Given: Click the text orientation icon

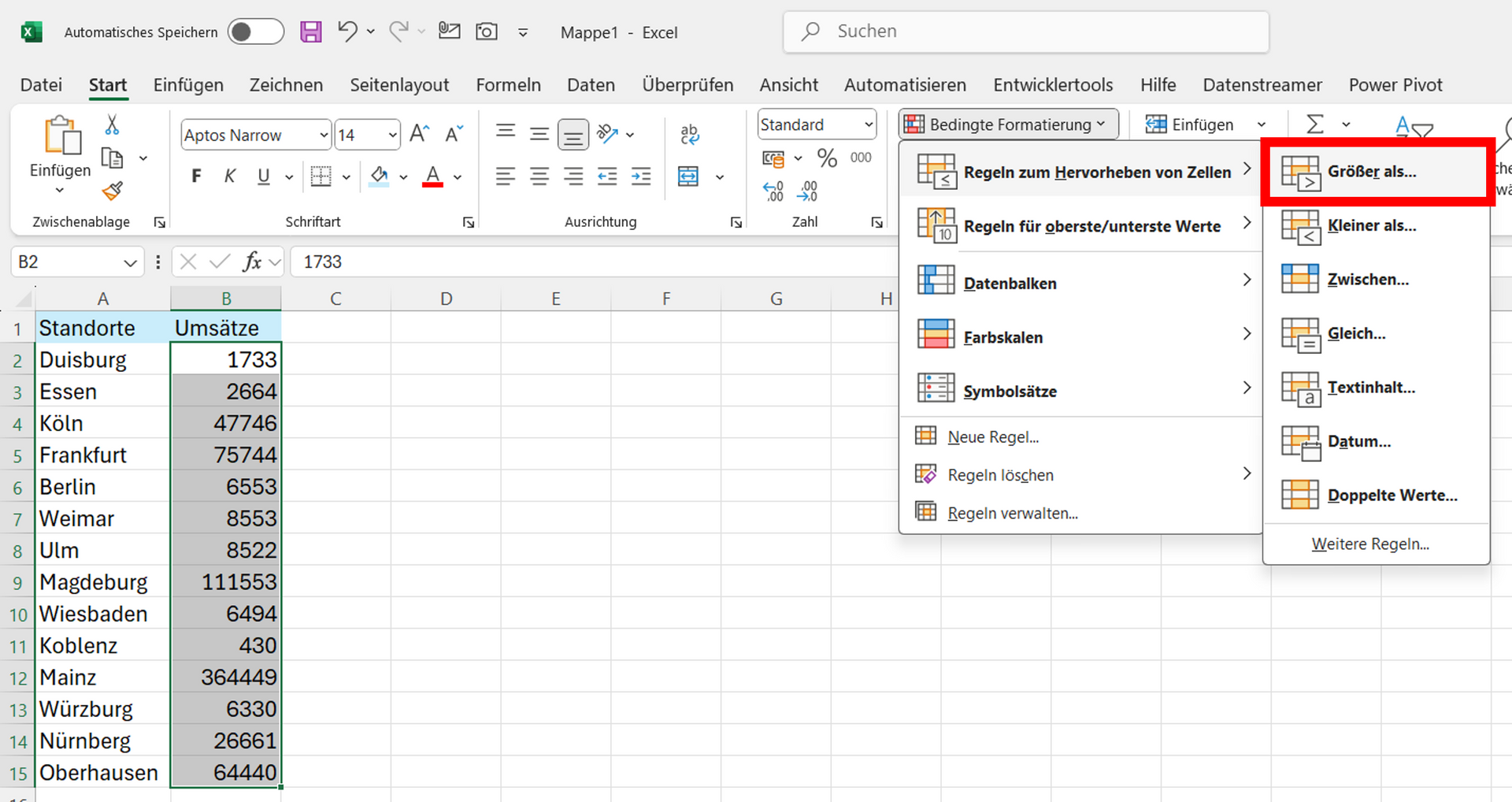Looking at the screenshot, I should click(607, 133).
